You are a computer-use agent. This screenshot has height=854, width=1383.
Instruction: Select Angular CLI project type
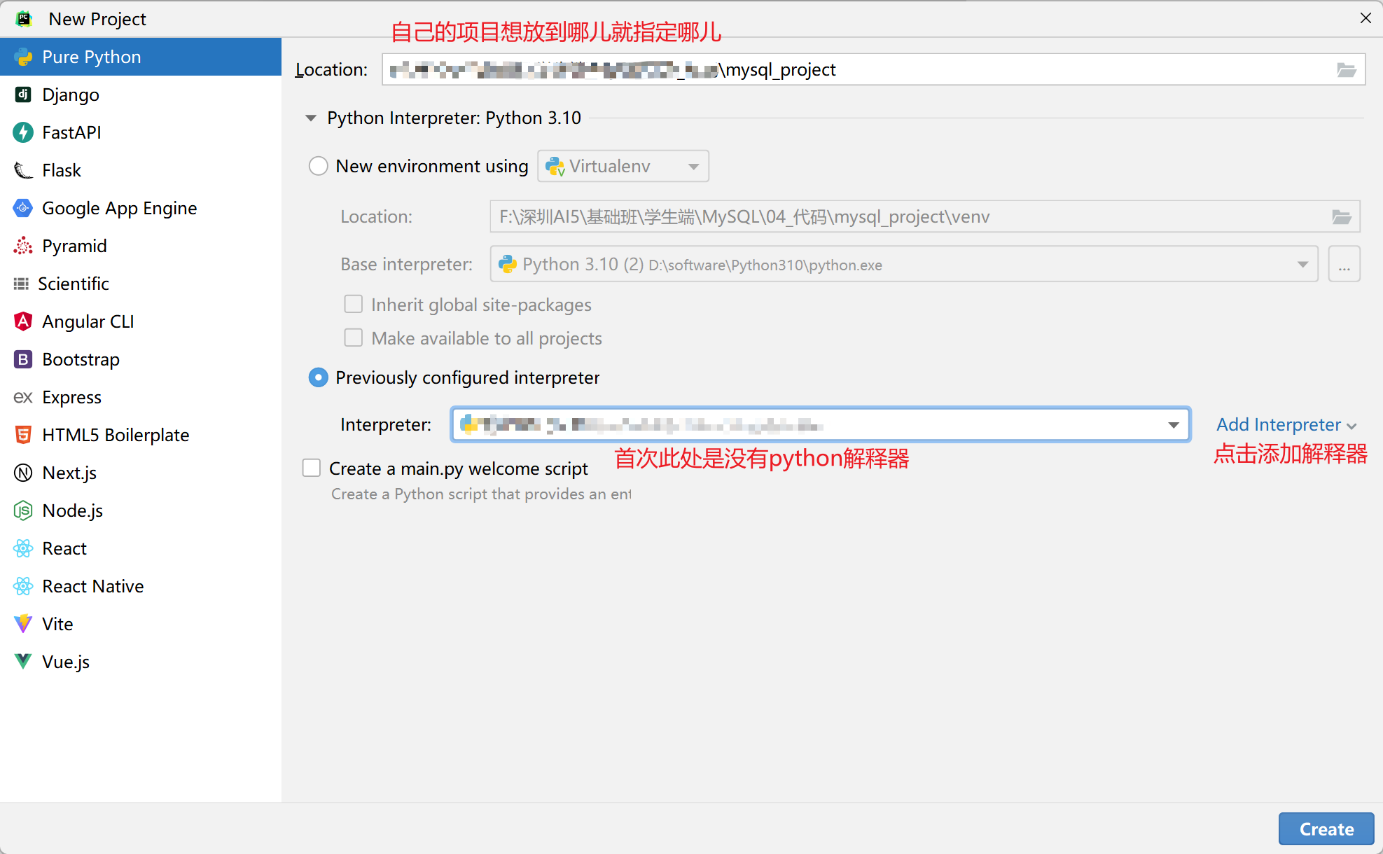tap(140, 322)
